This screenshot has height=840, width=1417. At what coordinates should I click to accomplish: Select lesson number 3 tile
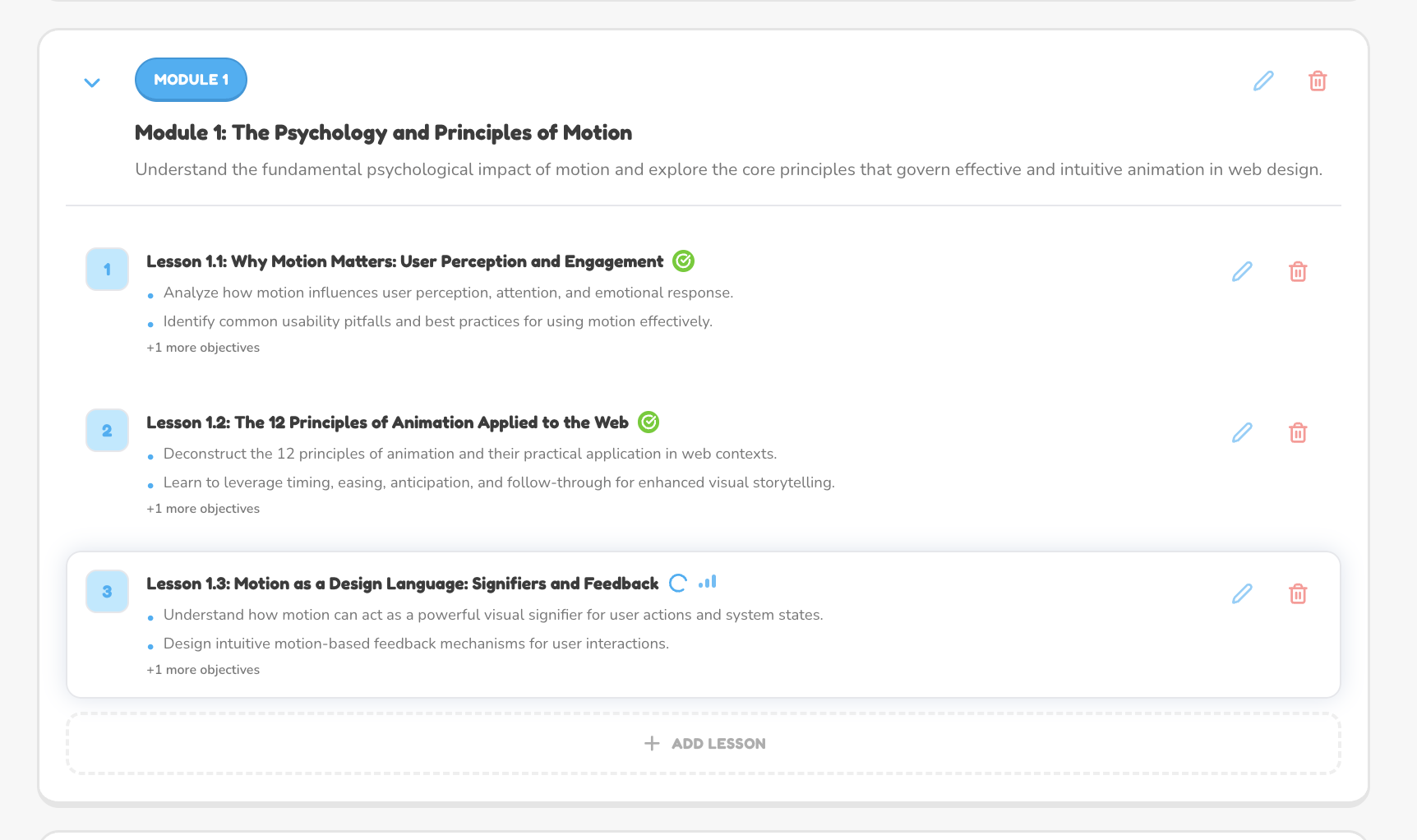pyautogui.click(x=107, y=591)
